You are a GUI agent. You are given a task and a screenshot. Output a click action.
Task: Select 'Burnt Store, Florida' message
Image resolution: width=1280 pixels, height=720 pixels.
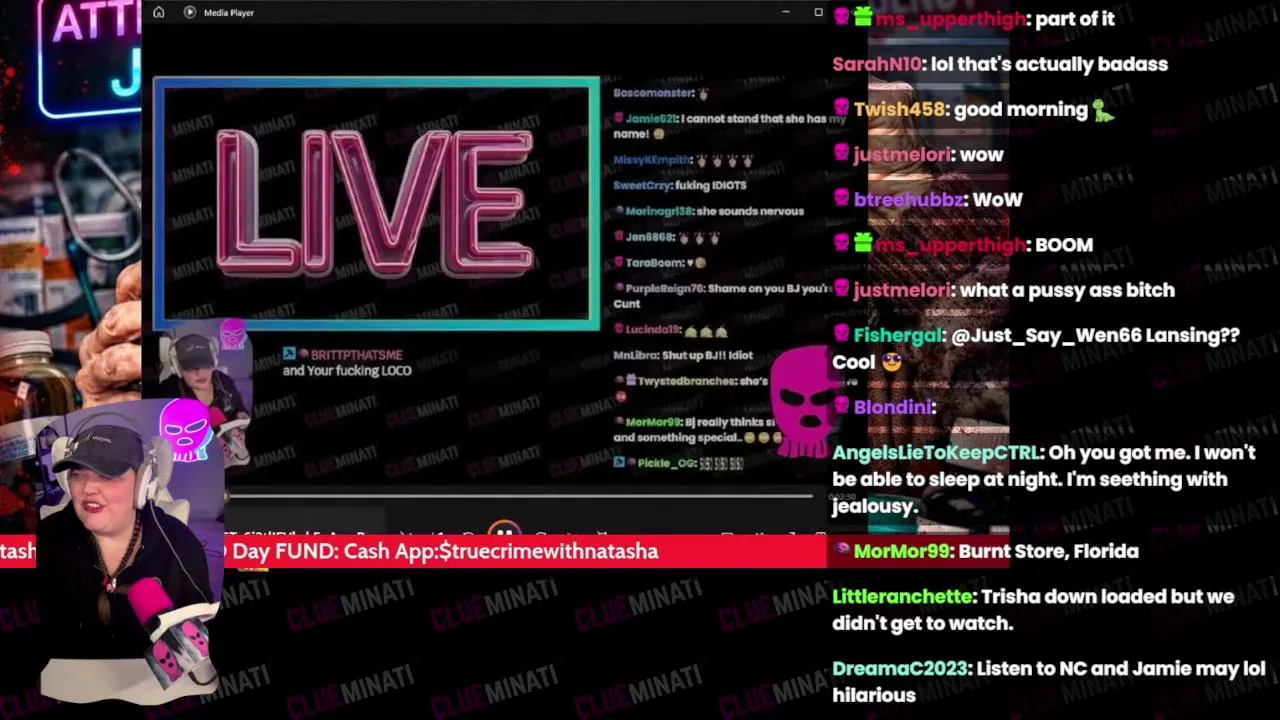click(1048, 551)
